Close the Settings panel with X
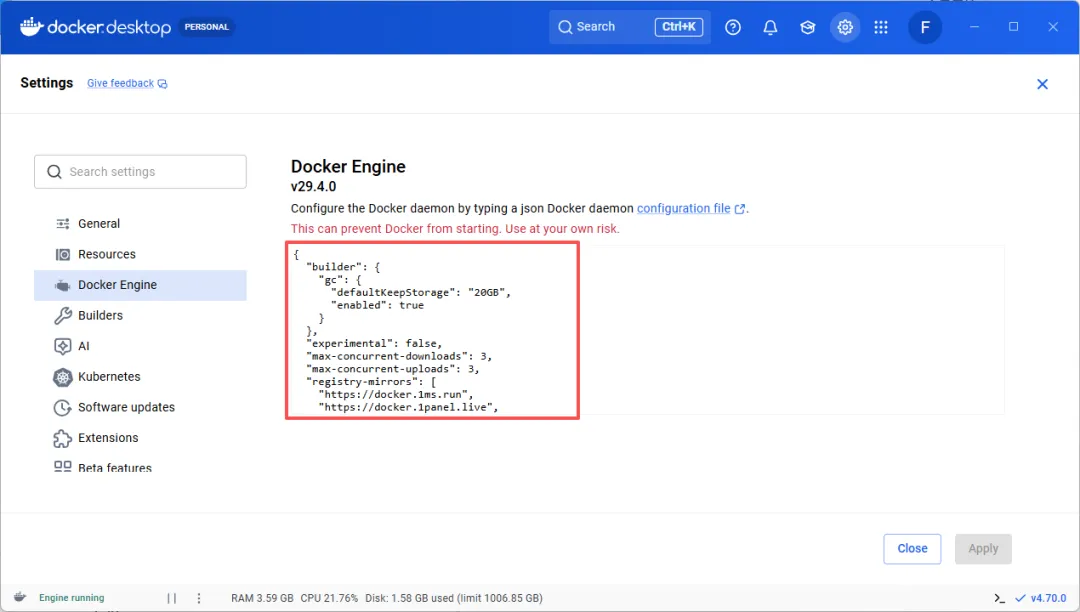 1042,84
